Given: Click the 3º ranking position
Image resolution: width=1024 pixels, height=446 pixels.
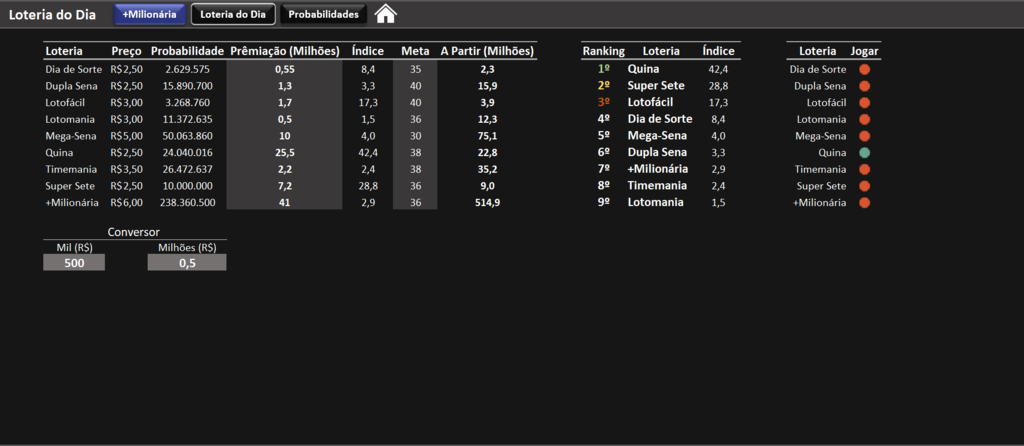Looking at the screenshot, I should tap(603, 103).
